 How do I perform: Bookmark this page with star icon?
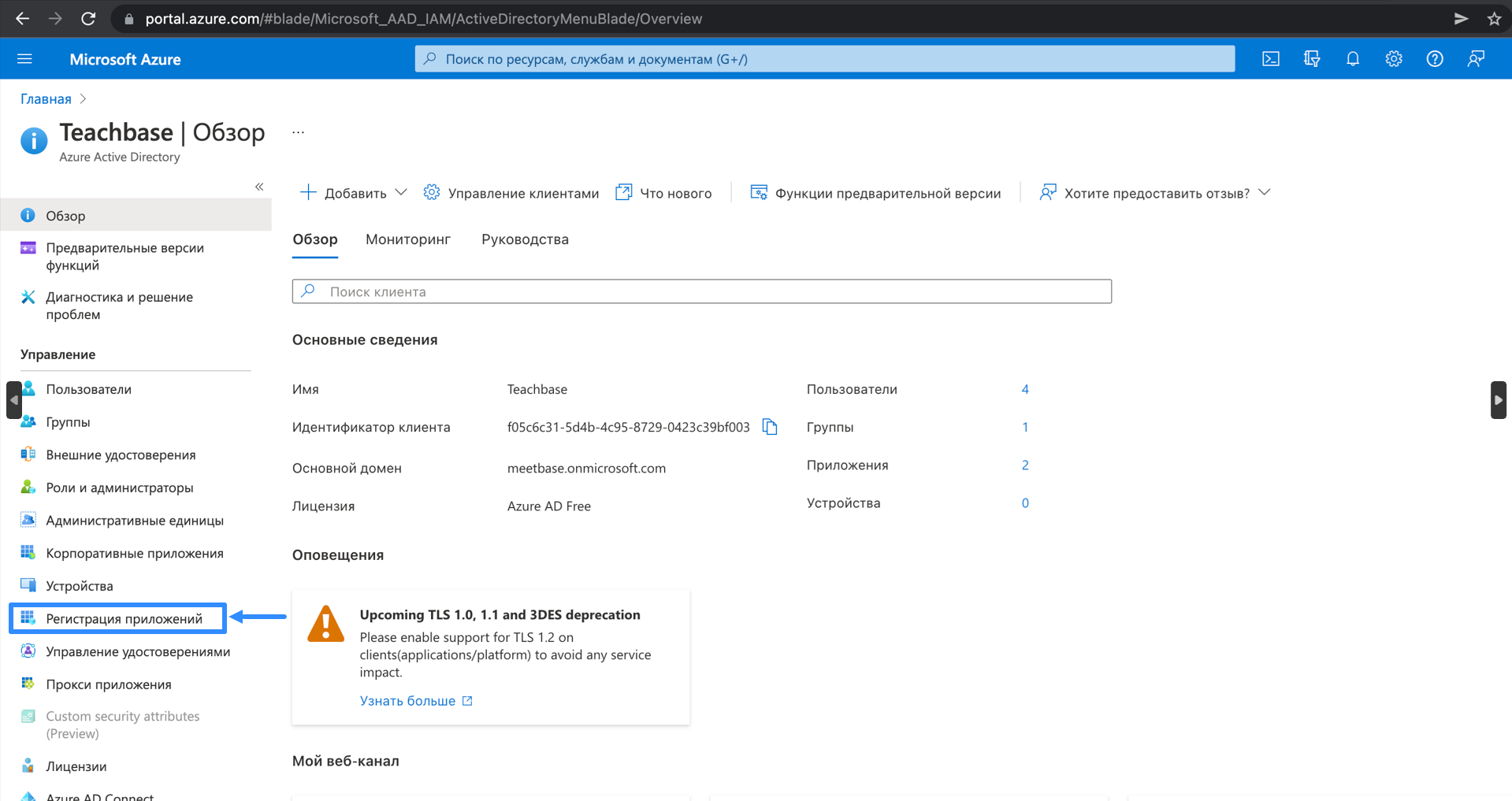pos(1494,19)
